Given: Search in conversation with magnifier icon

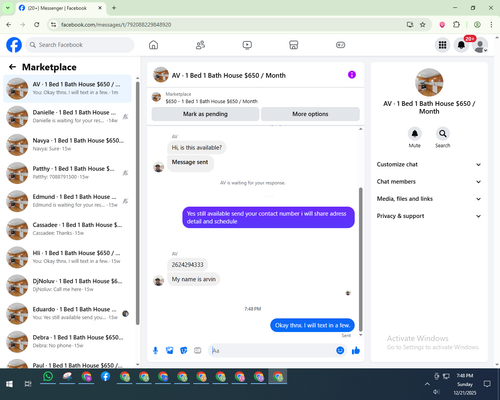Looking at the screenshot, I should pos(443,134).
